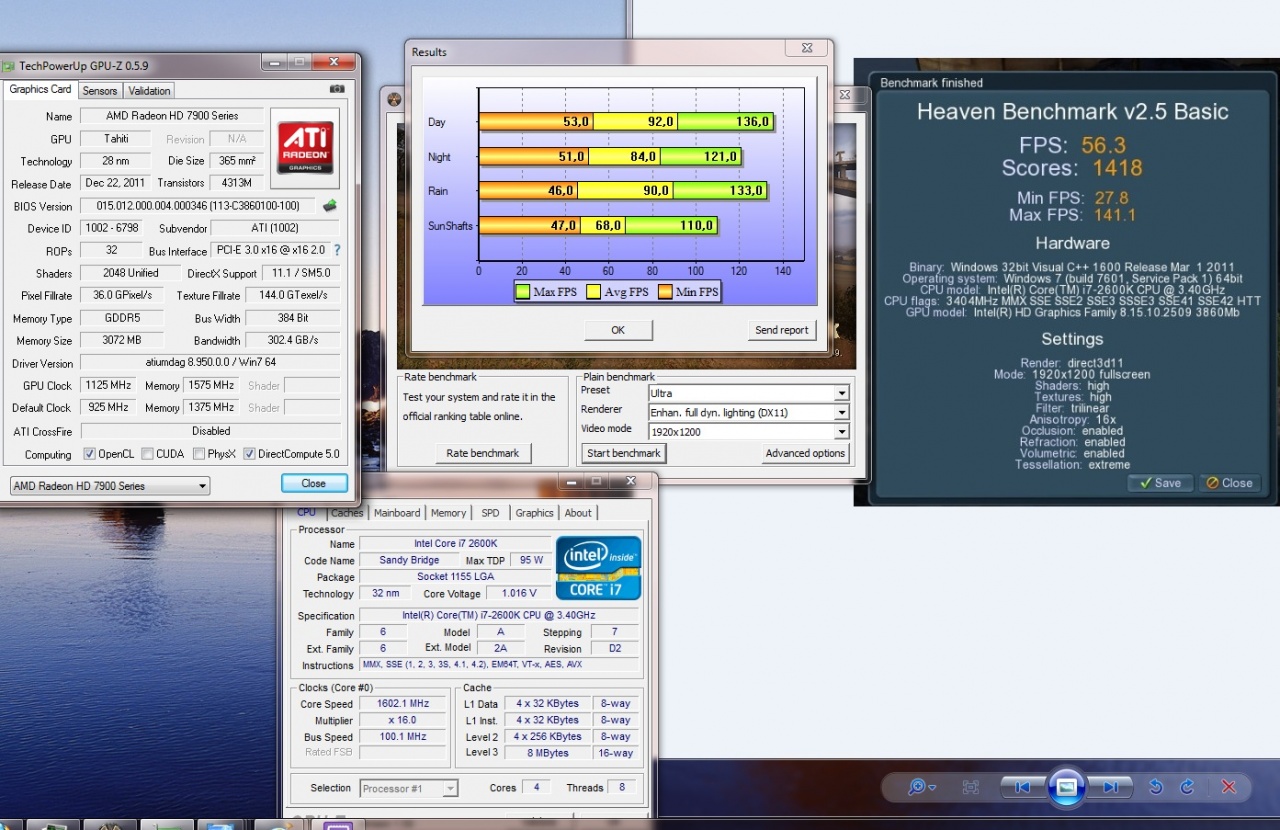Click the Rate benchmark button
This screenshot has height=830, width=1280.
point(483,453)
